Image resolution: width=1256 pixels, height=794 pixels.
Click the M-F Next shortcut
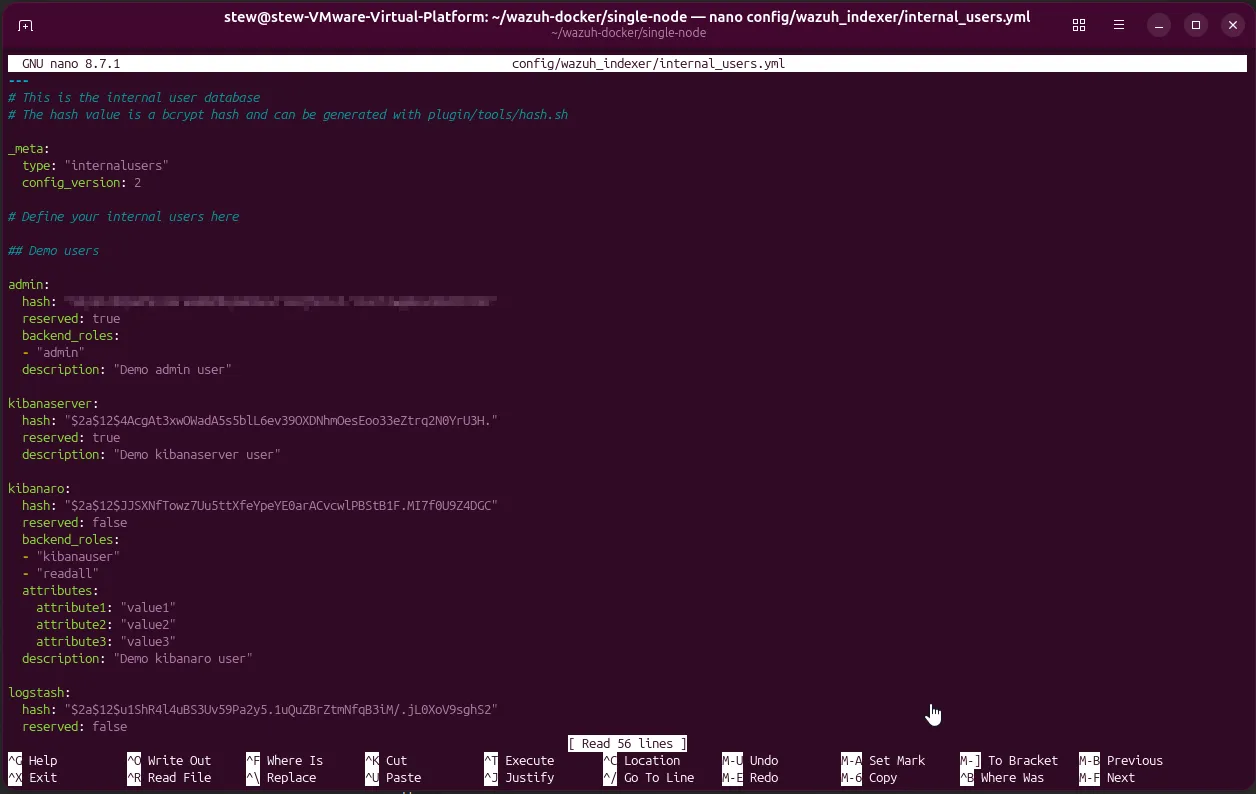point(1107,778)
